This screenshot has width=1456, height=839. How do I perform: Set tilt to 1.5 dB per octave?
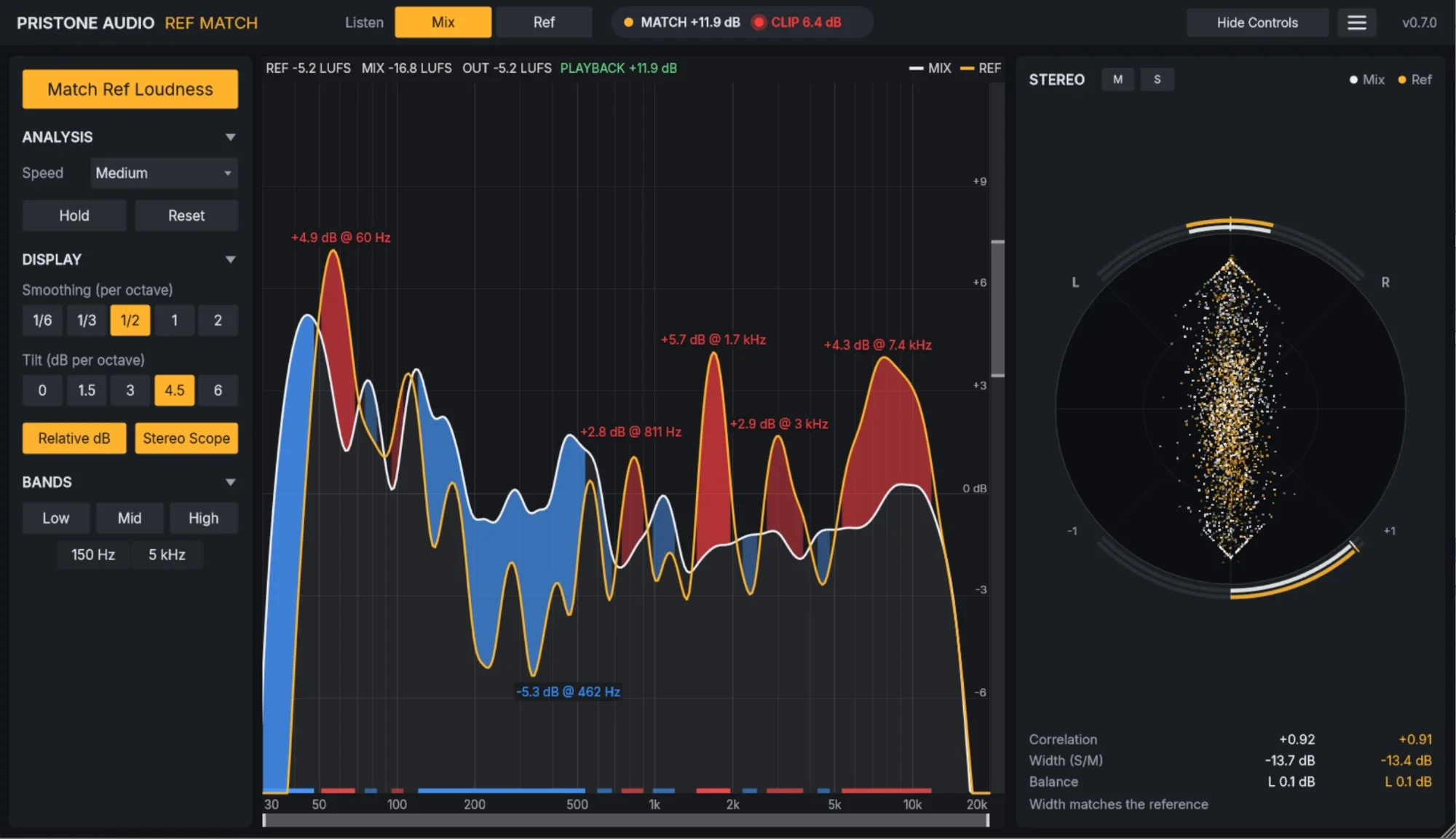(87, 390)
